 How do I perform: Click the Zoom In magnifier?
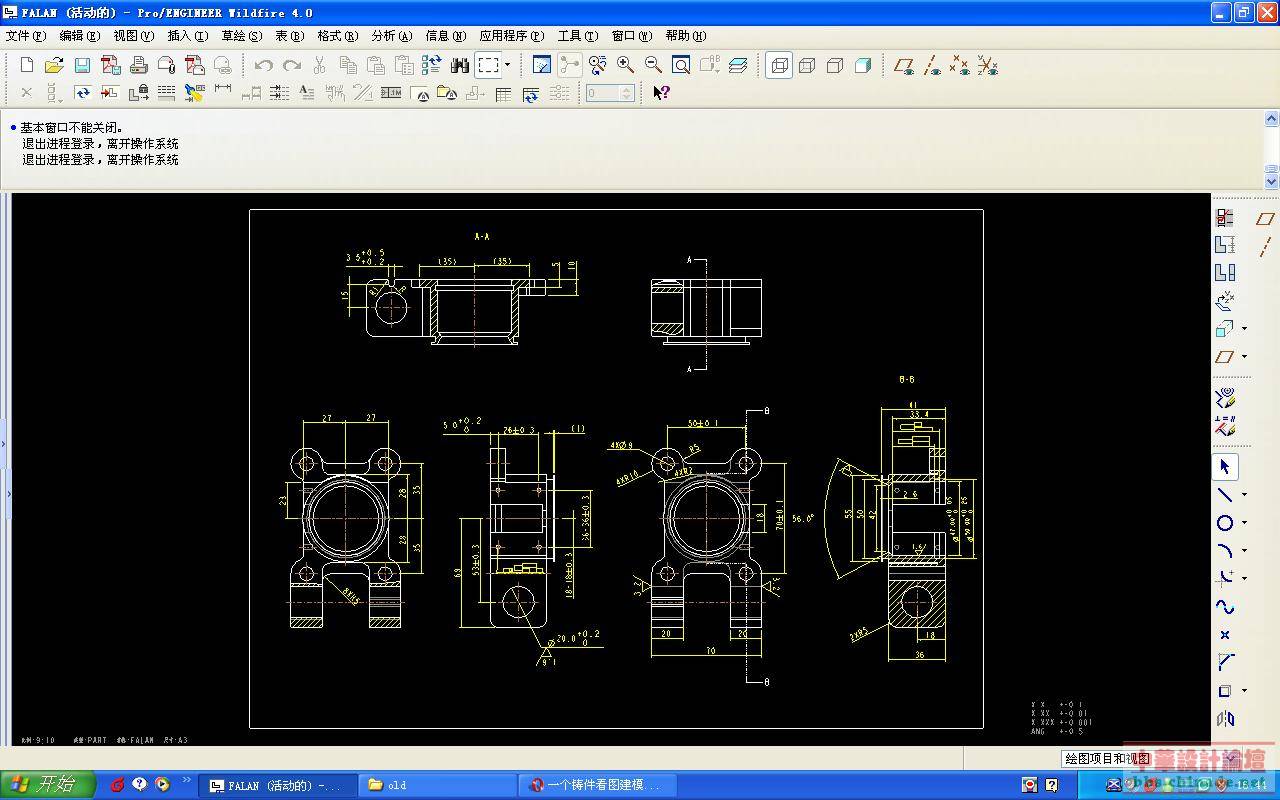point(625,65)
